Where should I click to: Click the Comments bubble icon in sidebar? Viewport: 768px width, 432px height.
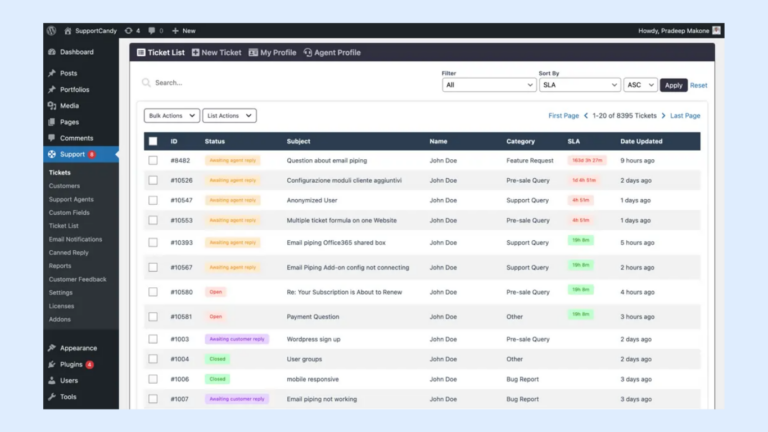51,138
